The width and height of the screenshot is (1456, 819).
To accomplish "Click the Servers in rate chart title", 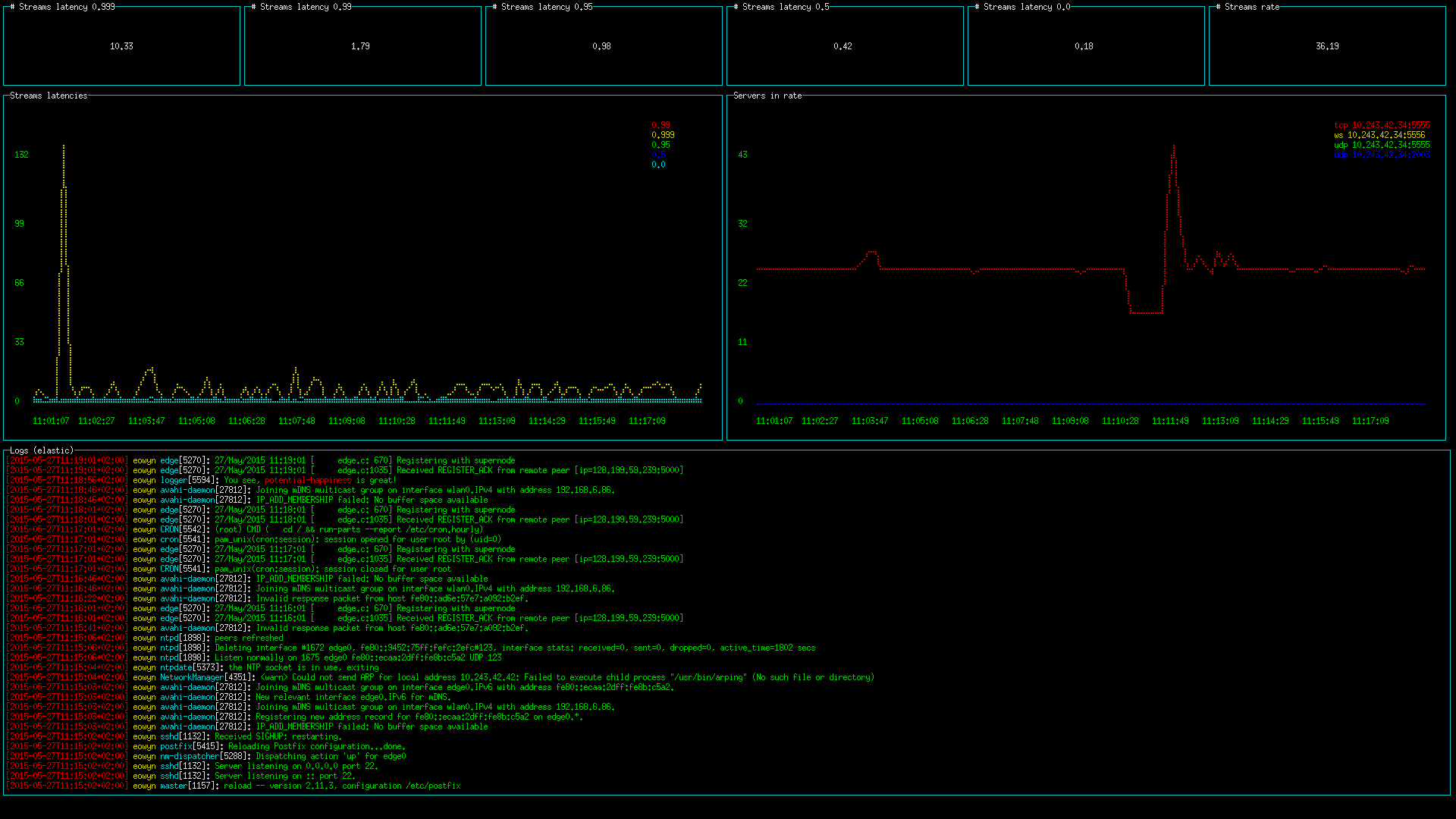I will [767, 96].
